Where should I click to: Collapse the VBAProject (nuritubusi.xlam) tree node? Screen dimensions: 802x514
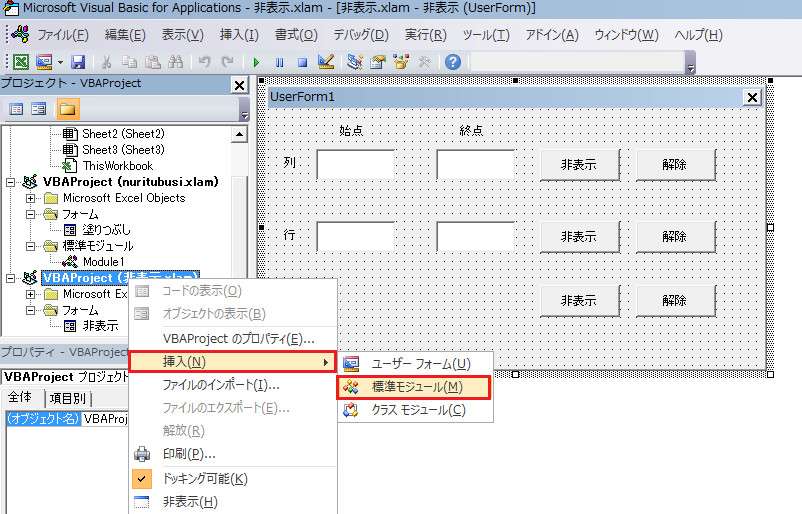pyautogui.click(x=11, y=182)
